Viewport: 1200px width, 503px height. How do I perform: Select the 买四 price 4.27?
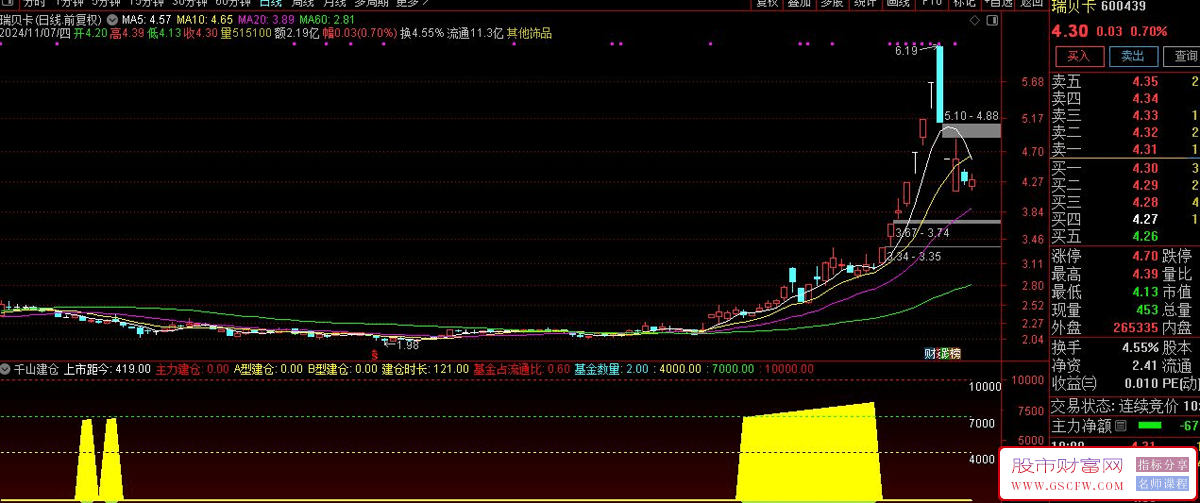point(1145,219)
